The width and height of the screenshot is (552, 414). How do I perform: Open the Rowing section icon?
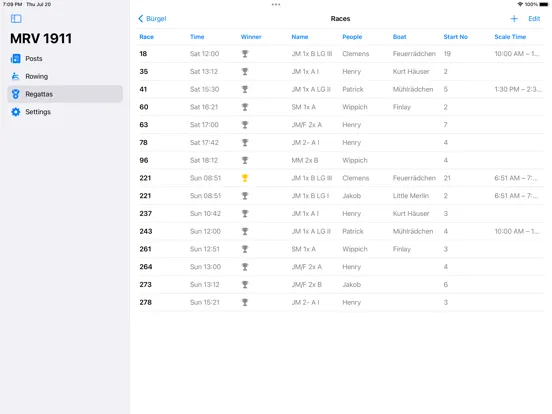[x=15, y=76]
